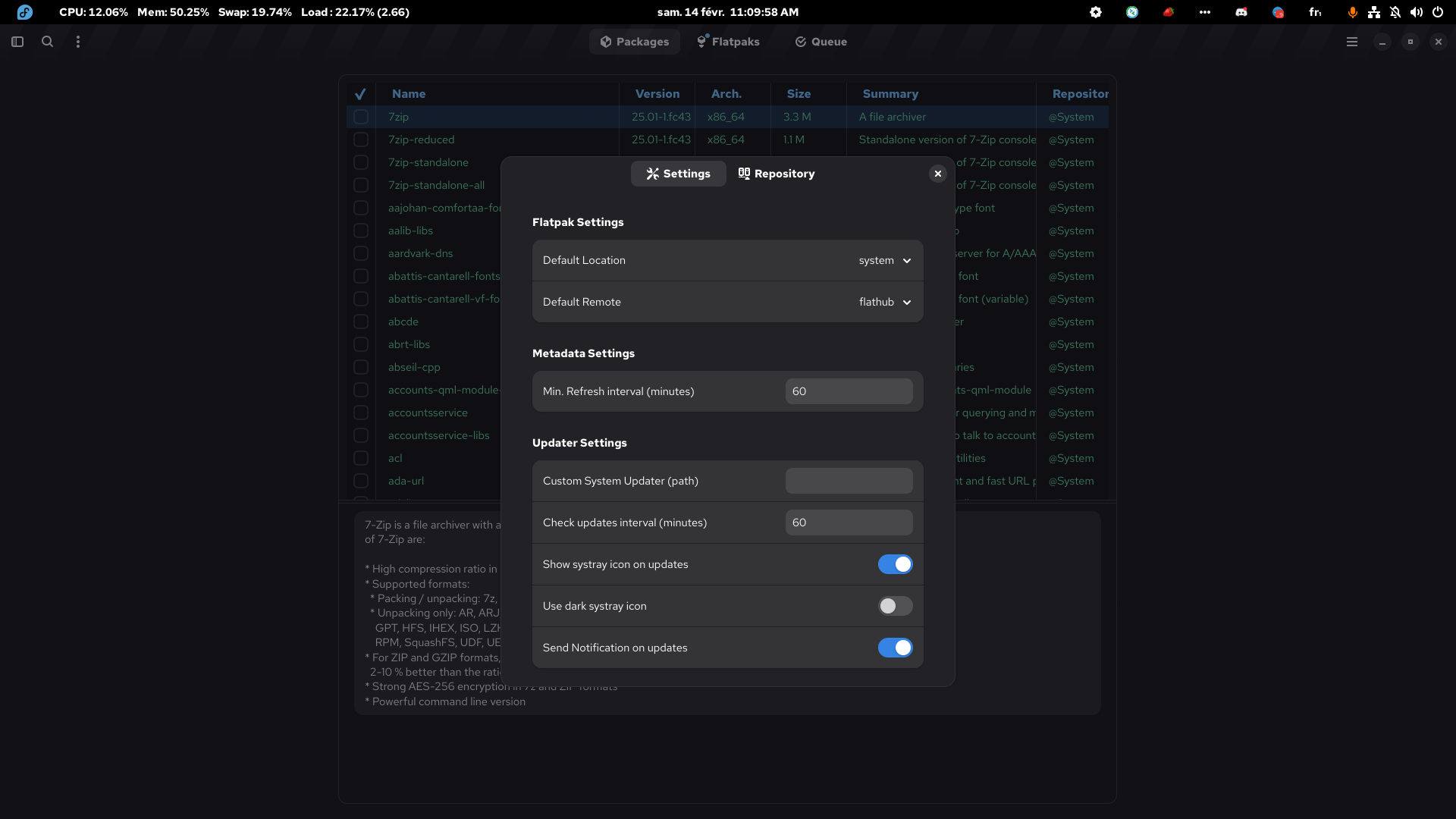The image size is (1456, 819).
Task: Open the hamburger menu in header bar
Action: [x=1351, y=42]
